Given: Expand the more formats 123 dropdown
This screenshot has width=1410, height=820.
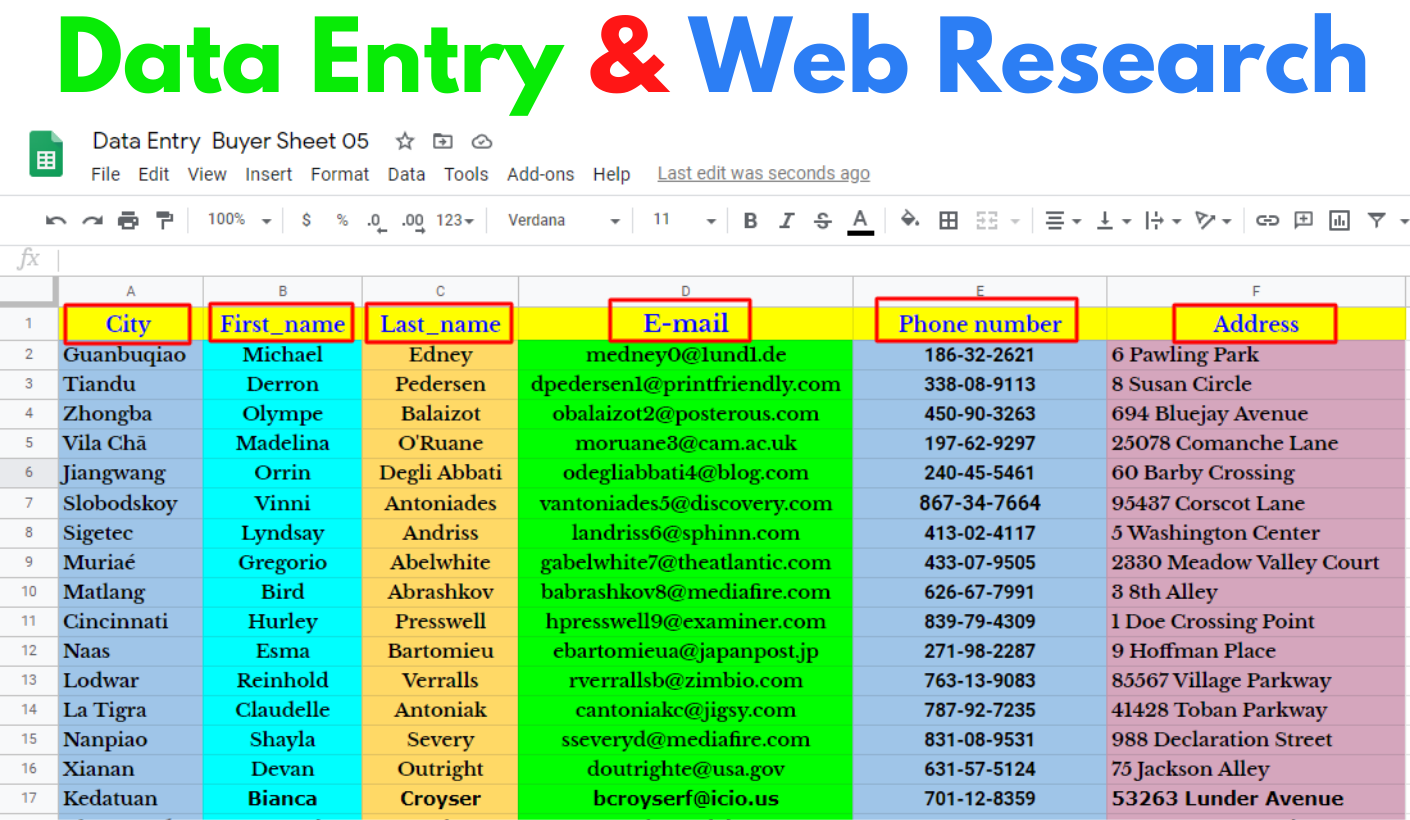Looking at the screenshot, I should (452, 220).
